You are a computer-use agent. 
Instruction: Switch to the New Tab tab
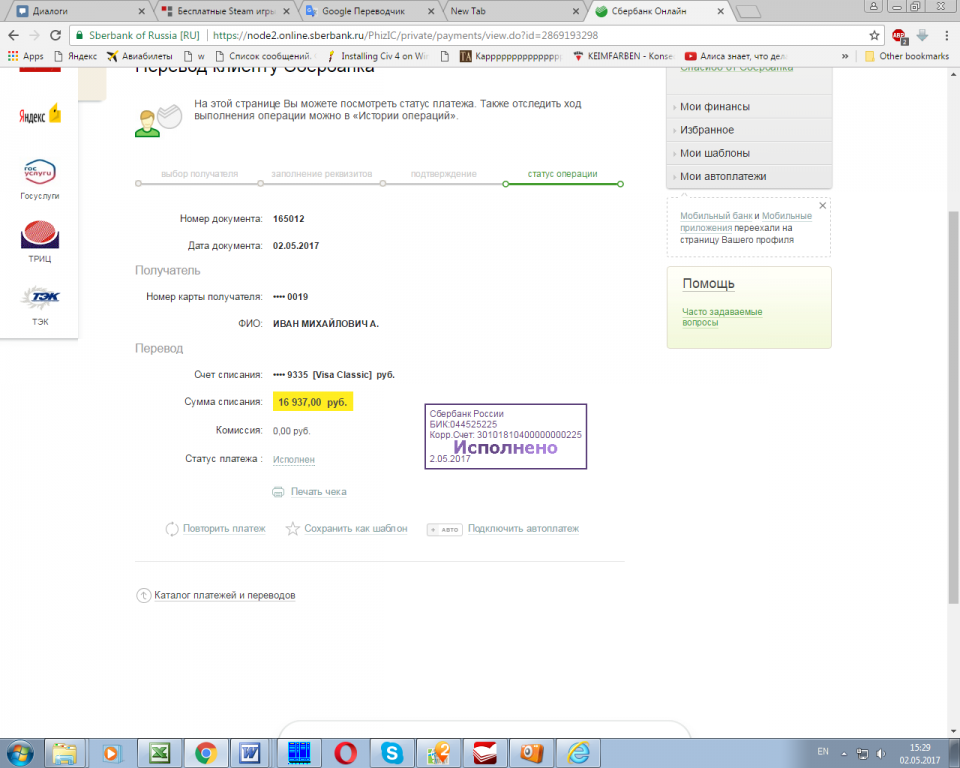(513, 11)
